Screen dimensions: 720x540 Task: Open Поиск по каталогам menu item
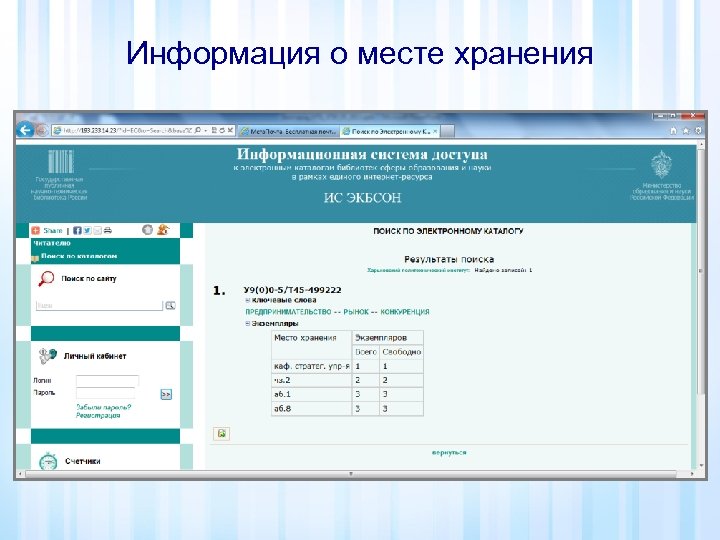click(79, 256)
